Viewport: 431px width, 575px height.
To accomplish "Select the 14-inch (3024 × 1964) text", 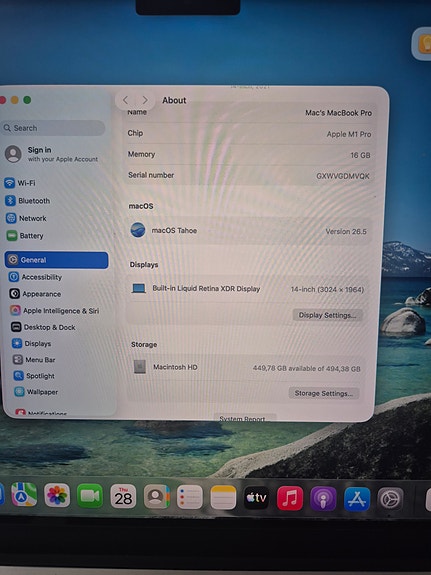I will 327,289.
